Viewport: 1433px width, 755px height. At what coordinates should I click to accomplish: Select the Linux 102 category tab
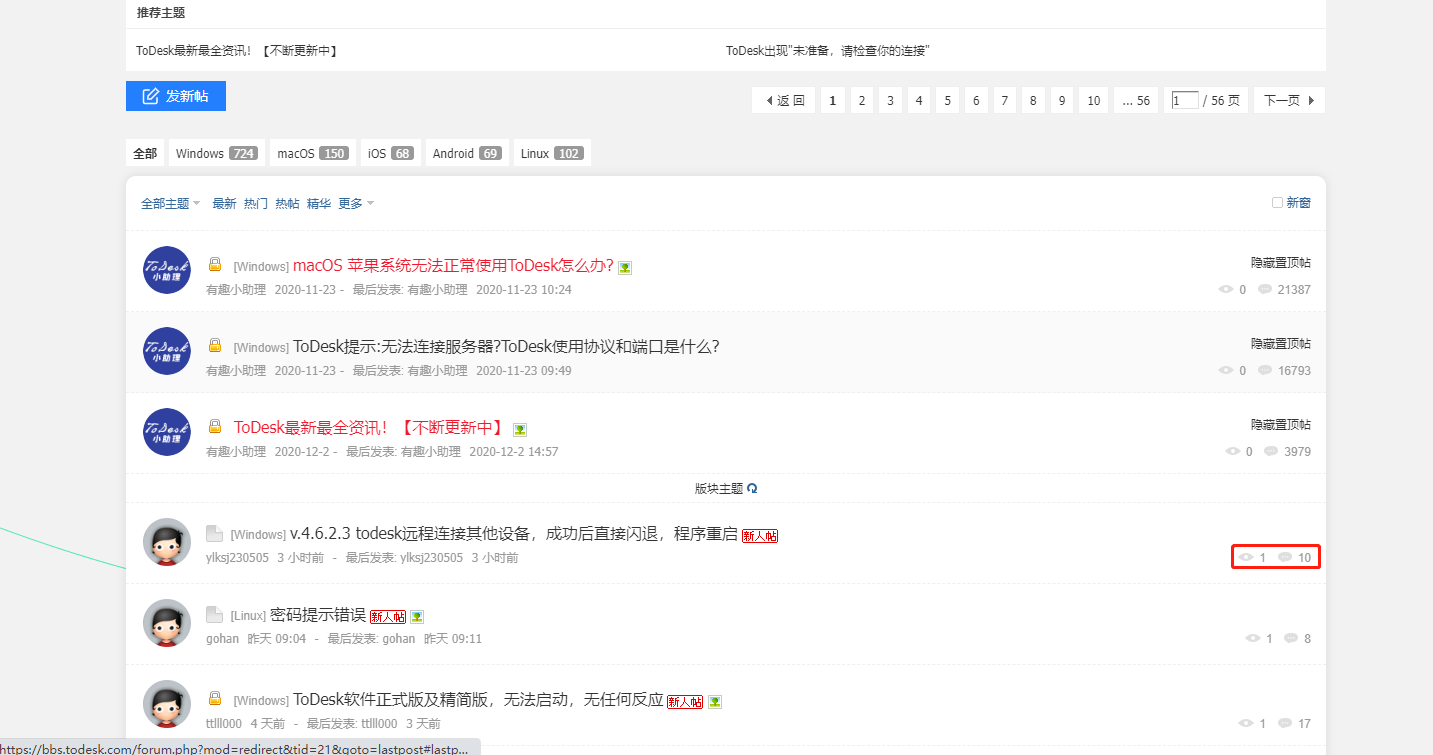[552, 153]
